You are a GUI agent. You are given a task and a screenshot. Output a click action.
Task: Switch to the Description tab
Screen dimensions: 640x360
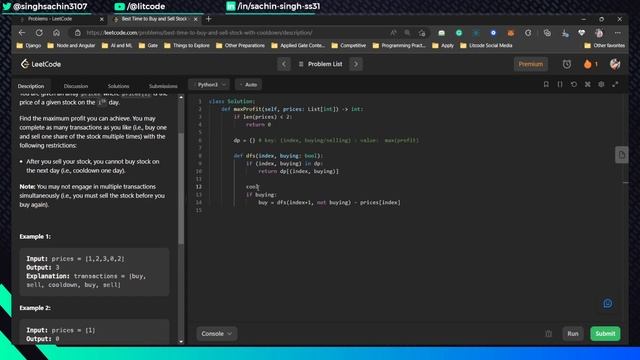(31, 86)
